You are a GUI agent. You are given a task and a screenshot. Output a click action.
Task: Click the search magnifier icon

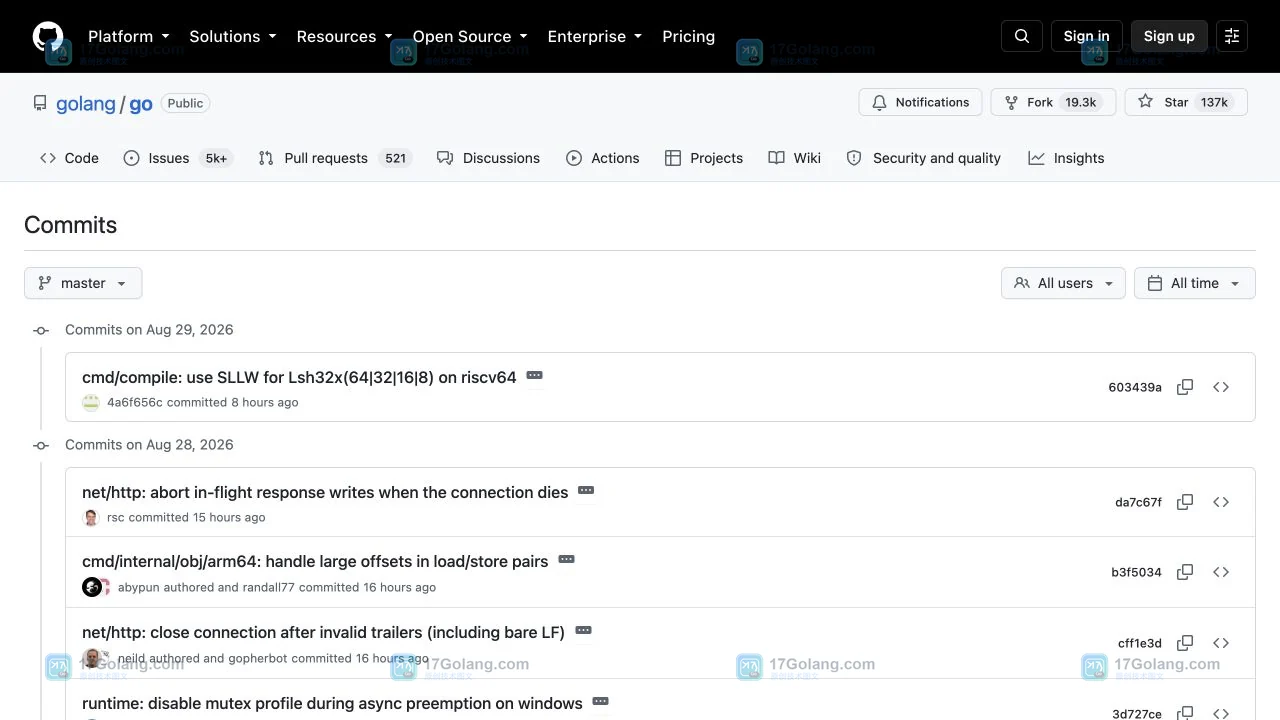click(x=1022, y=36)
